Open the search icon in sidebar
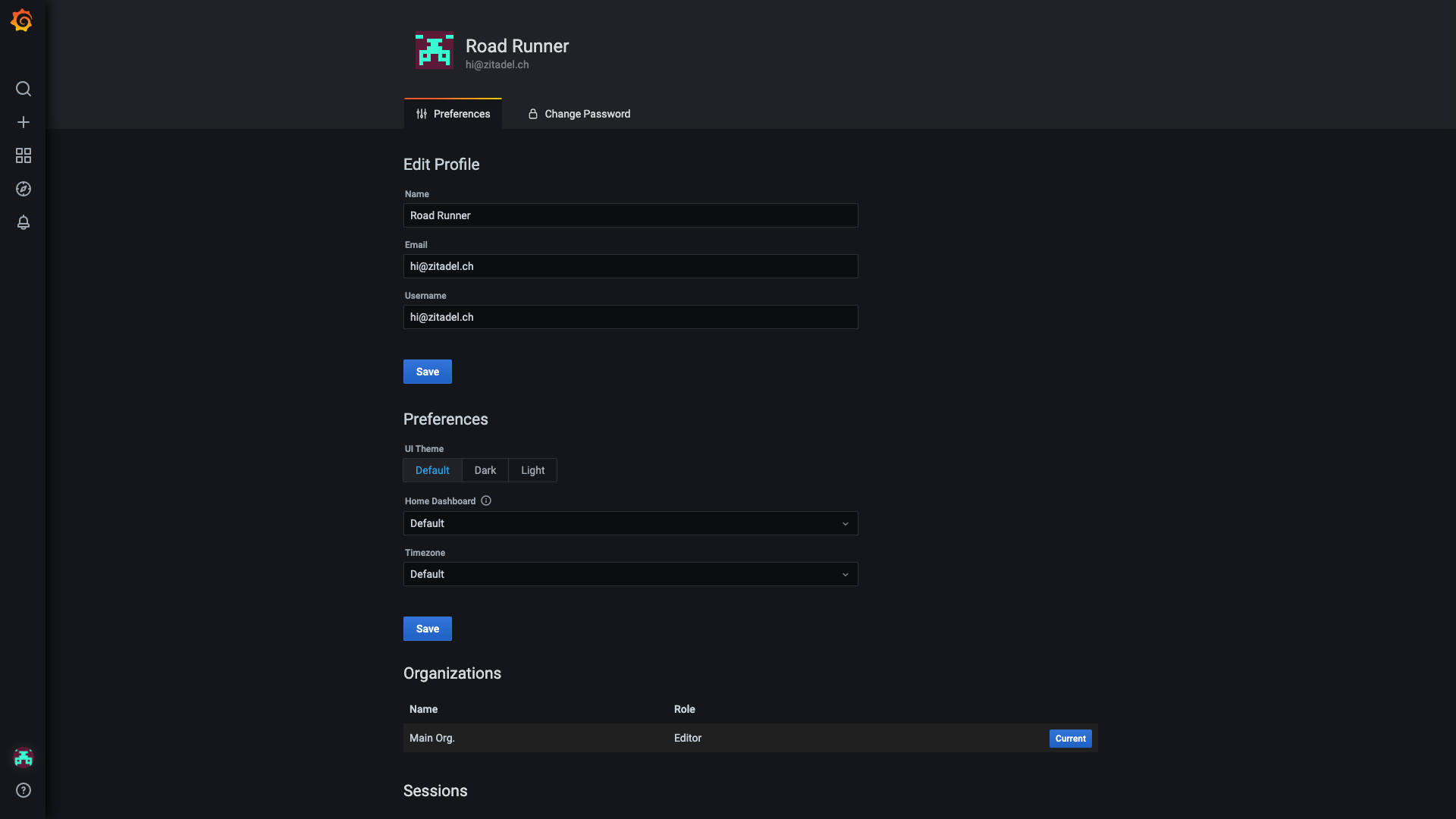1456x819 pixels. point(24,89)
